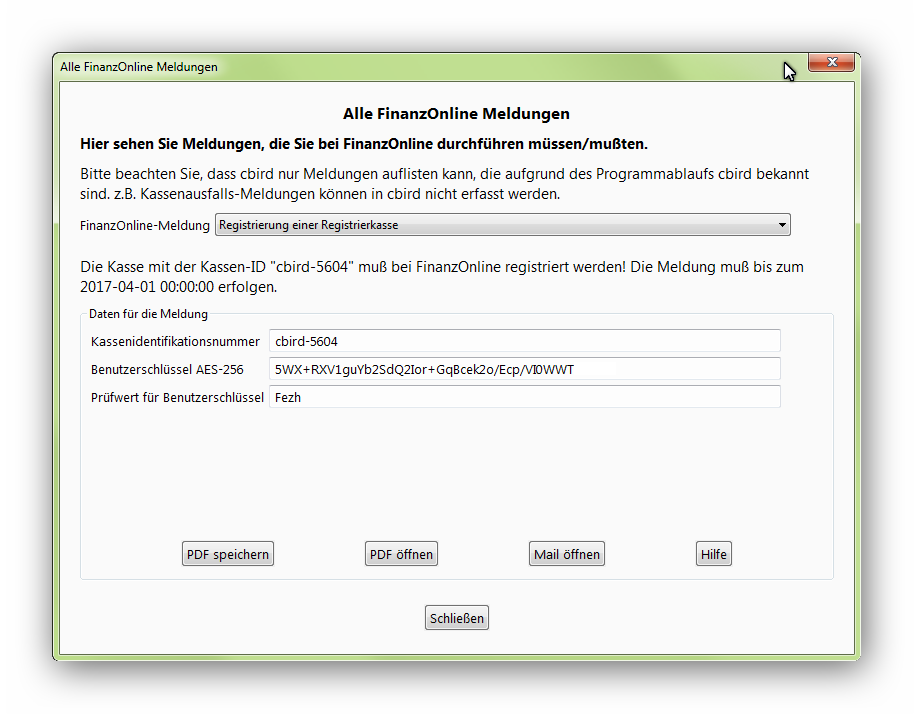Viewport: 914px width, 714px height.
Task: Click into the Benutzerschlüssel AES-256 field
Action: tap(524, 369)
